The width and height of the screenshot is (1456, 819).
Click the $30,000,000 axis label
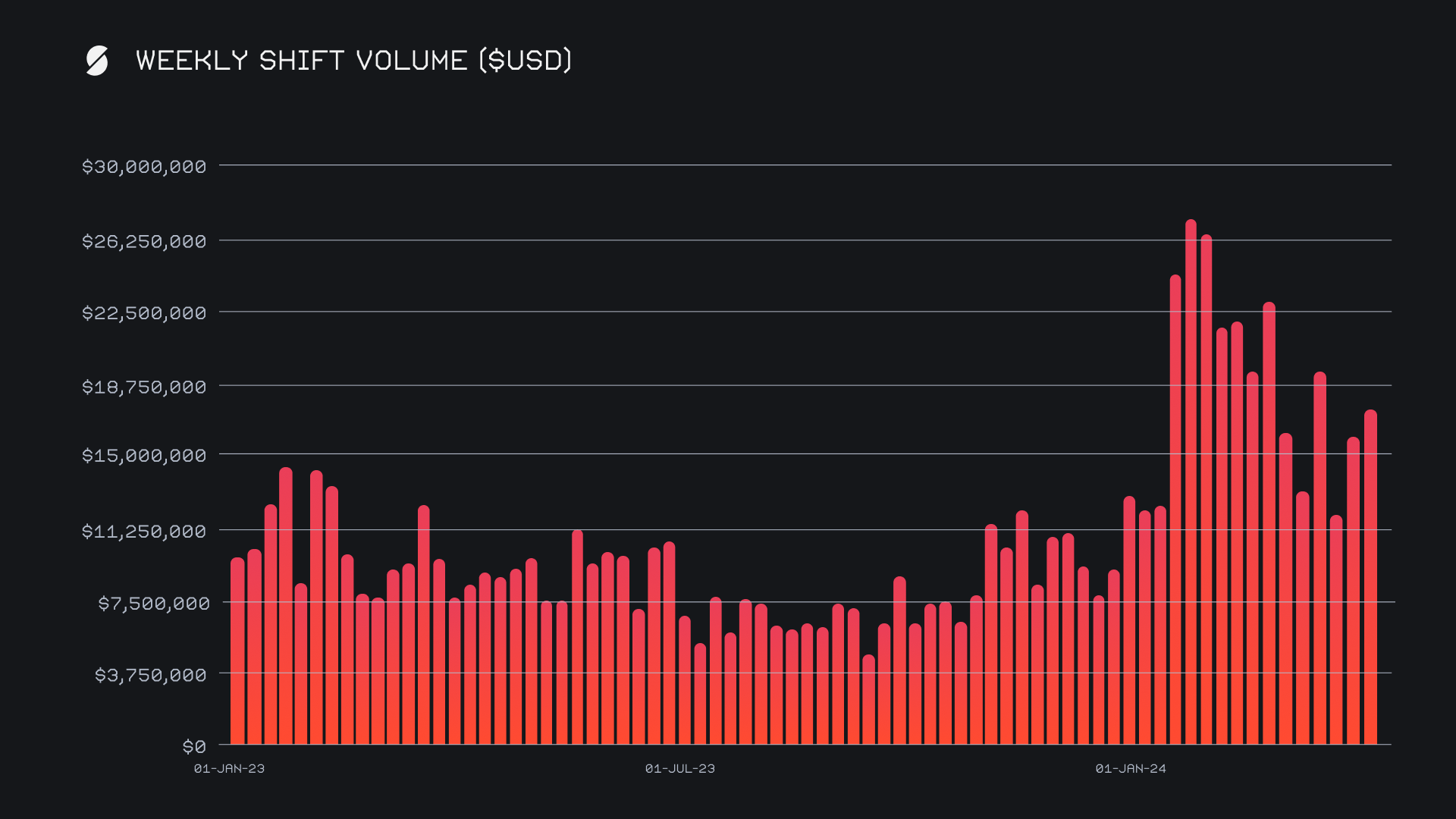pyautogui.click(x=144, y=167)
